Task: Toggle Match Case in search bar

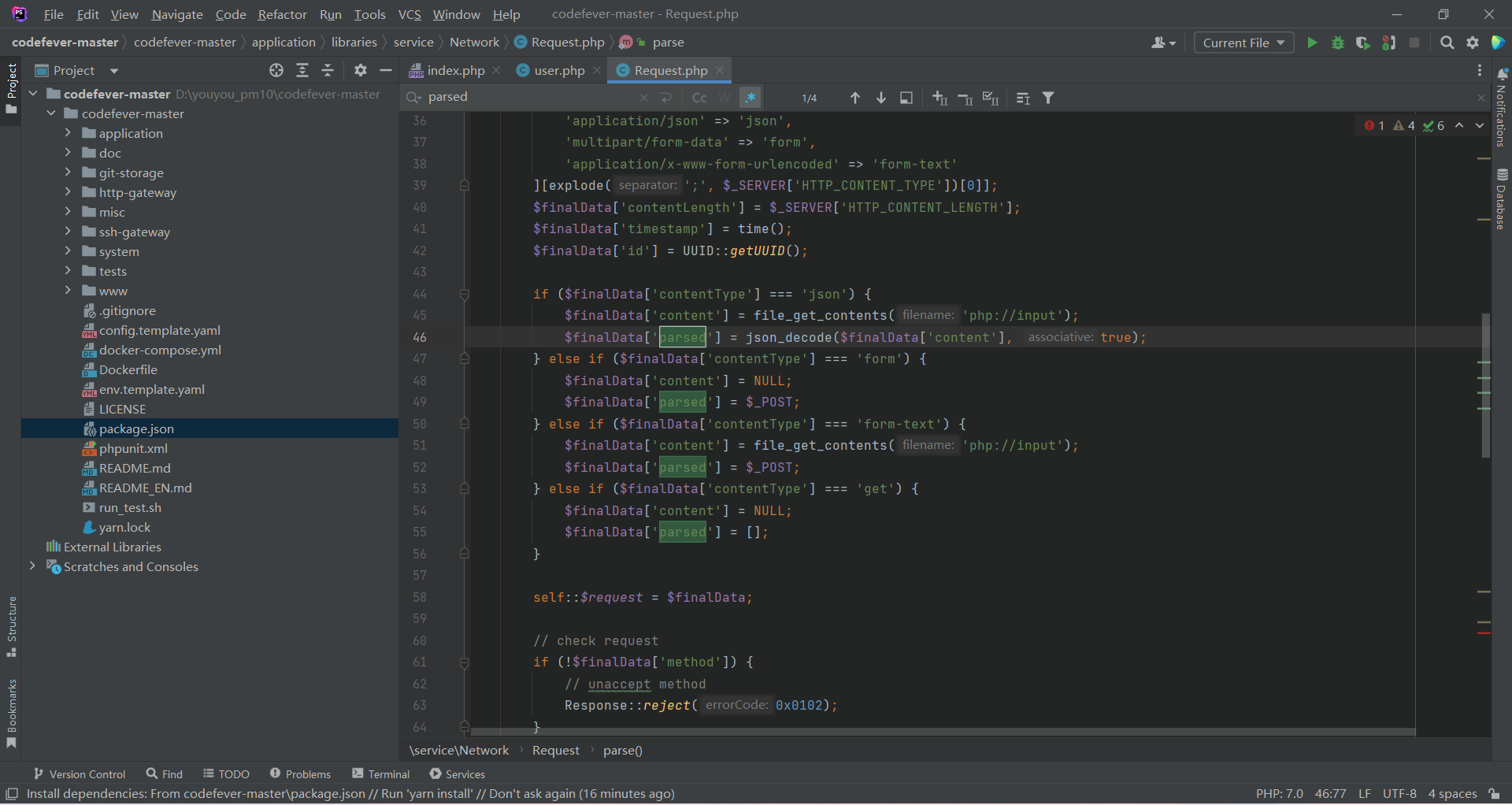Action: tap(699, 98)
